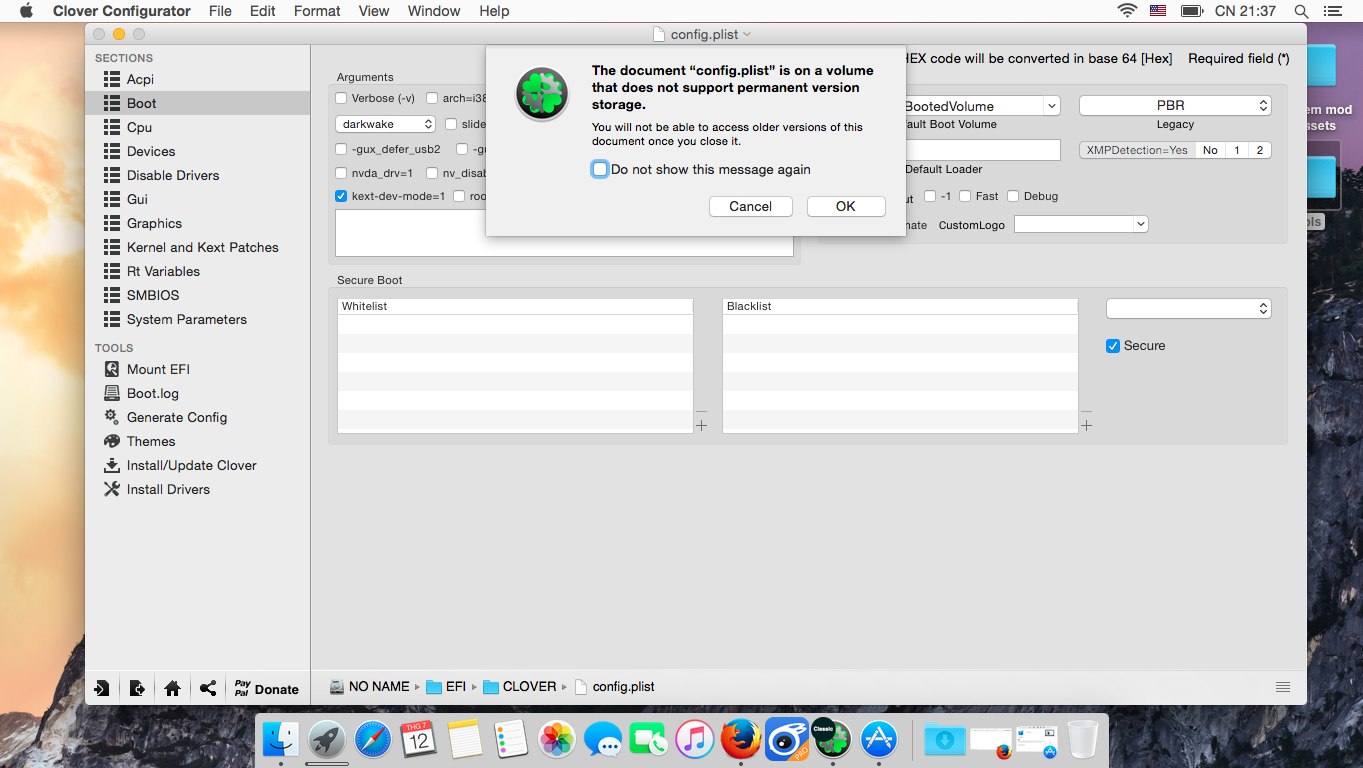
Task: Open Firefox from the Dock
Action: tap(740, 740)
